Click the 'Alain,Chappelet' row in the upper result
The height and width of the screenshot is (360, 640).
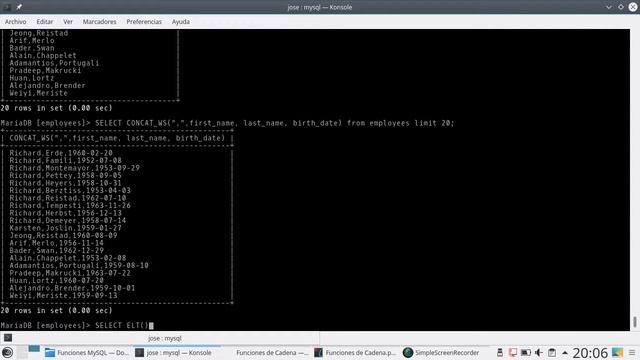[x=43, y=56]
